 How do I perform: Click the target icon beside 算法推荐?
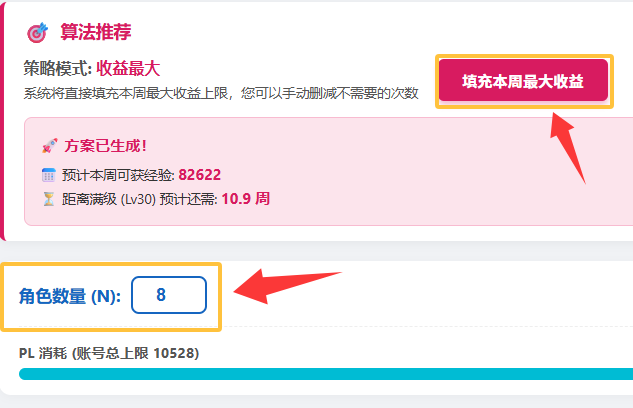[x=36, y=33]
